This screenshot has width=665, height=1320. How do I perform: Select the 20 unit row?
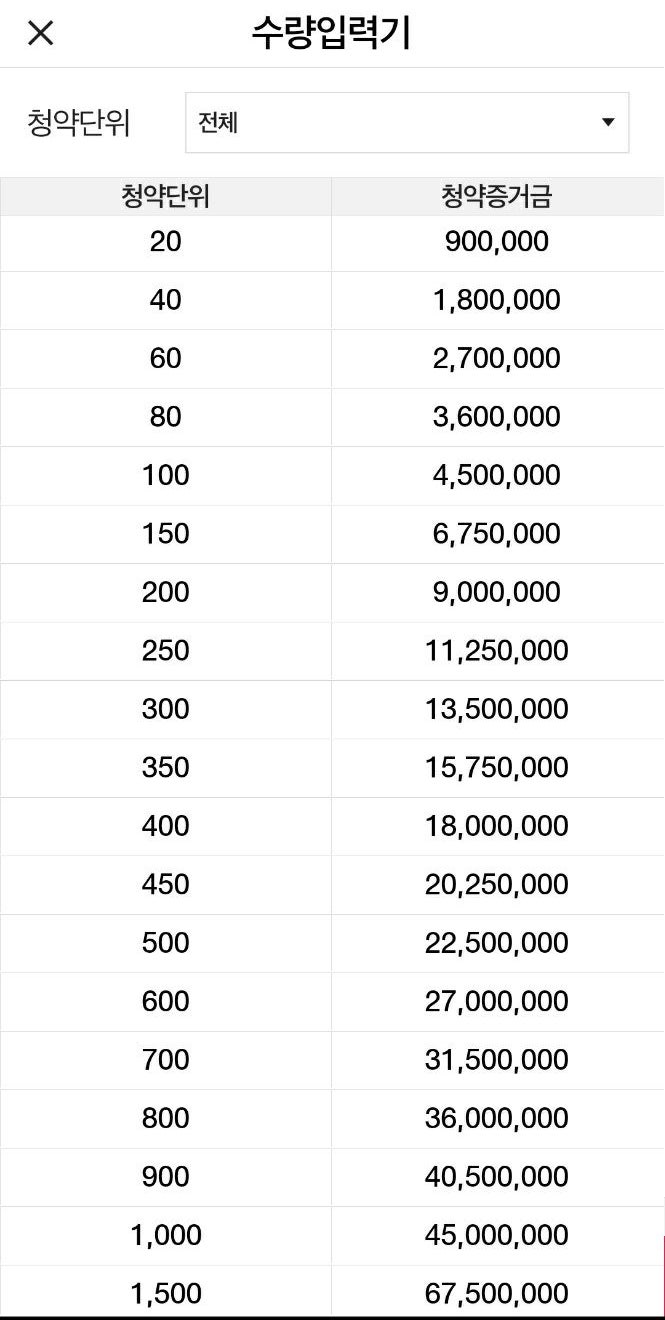pyautogui.click(x=166, y=241)
